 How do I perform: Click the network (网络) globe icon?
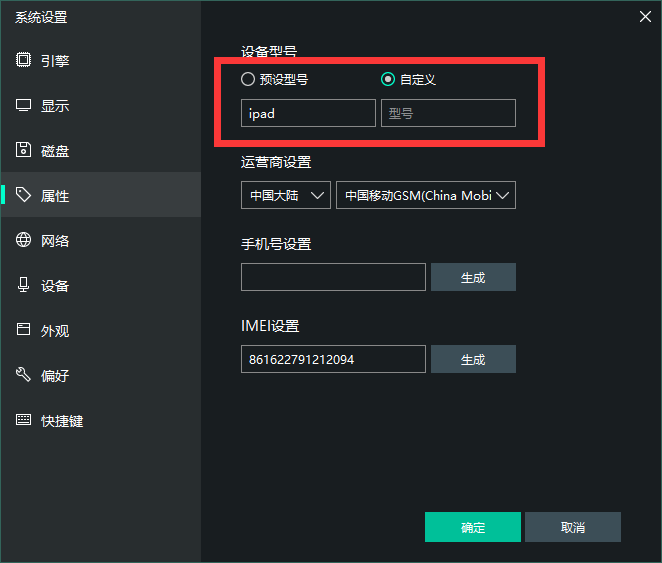pos(23,240)
